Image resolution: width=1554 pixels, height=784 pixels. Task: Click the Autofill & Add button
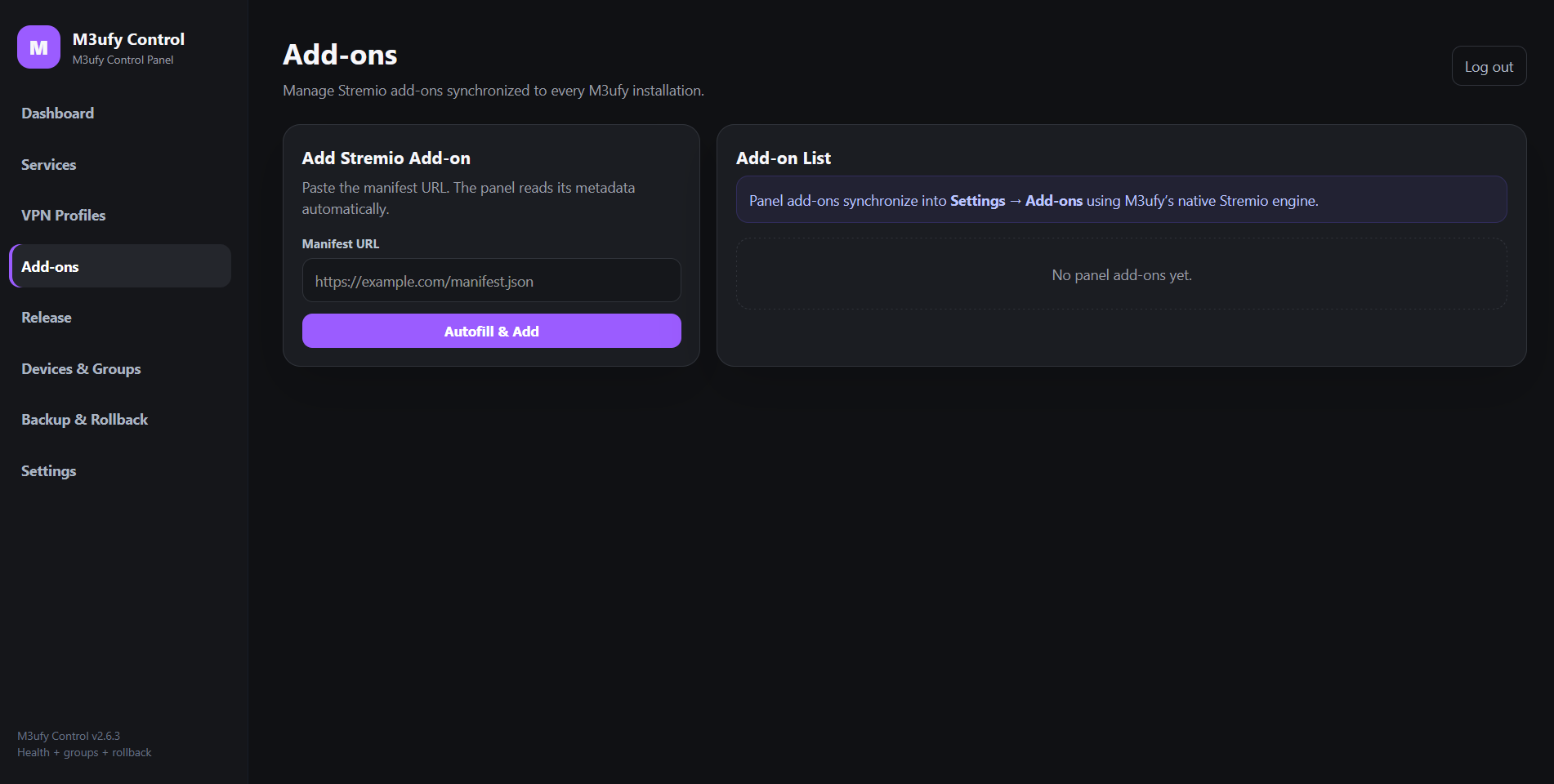491,331
